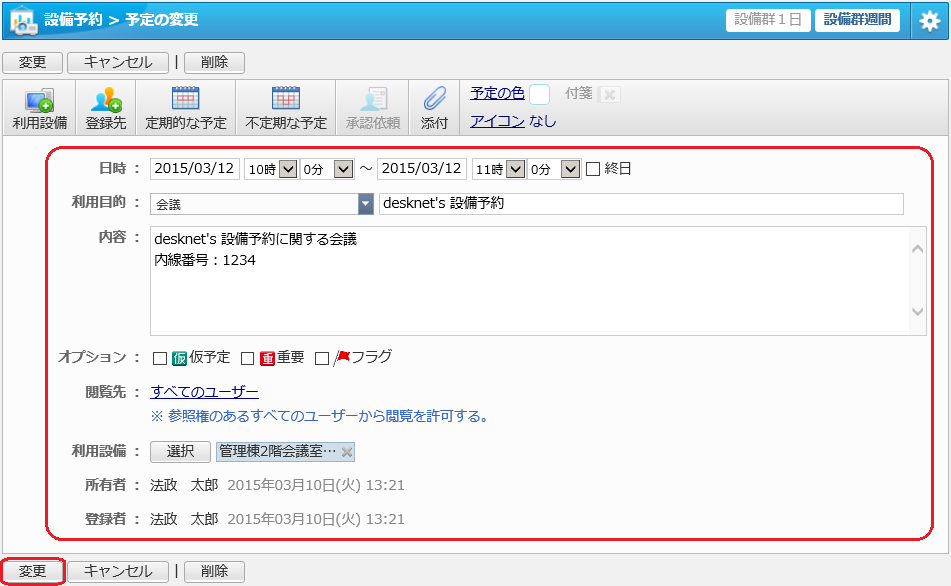Image resolution: width=951 pixels, height=586 pixels.
Task: Click the bottom キャンセル cancel button
Action: (x=118, y=571)
